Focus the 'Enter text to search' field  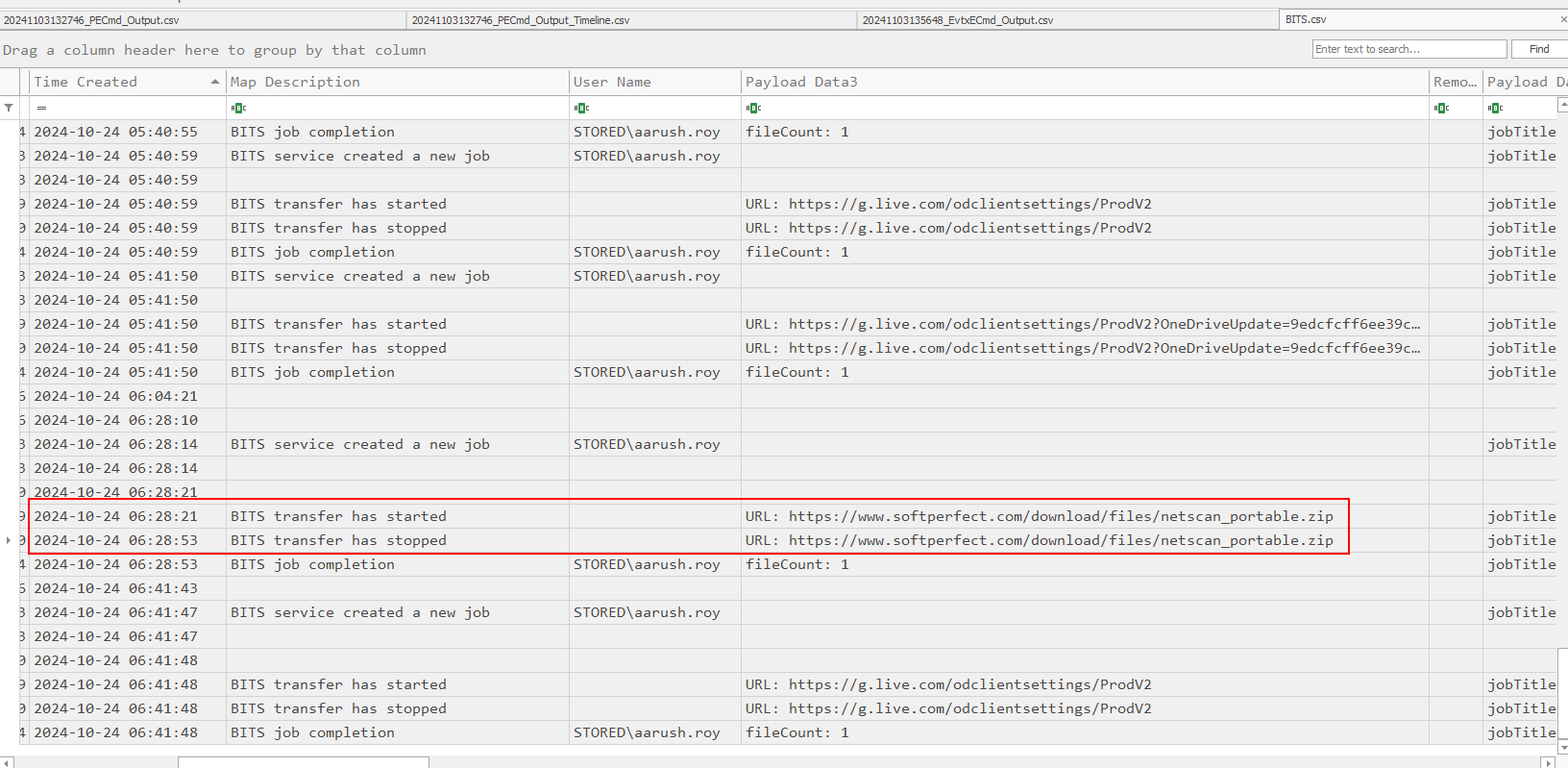click(1409, 49)
